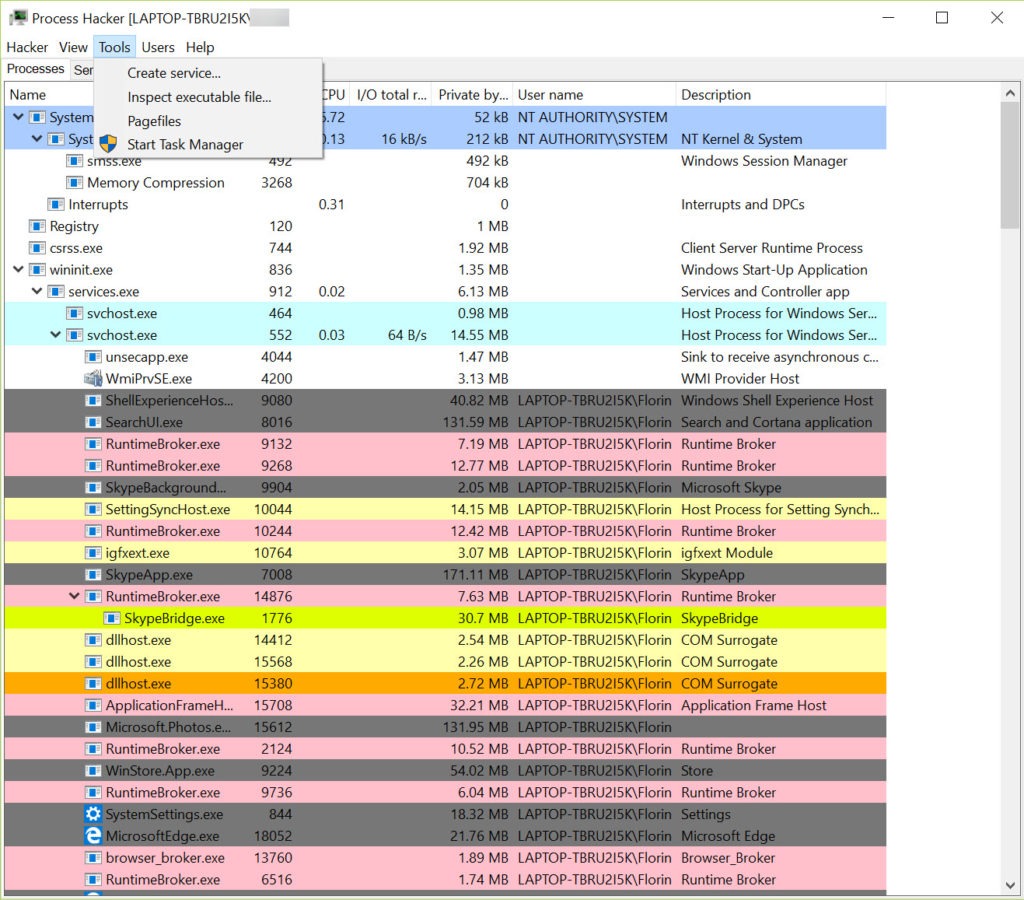The height and width of the screenshot is (900, 1024).
Task: Click '131.59 MB' private bytes value
Action: click(475, 422)
